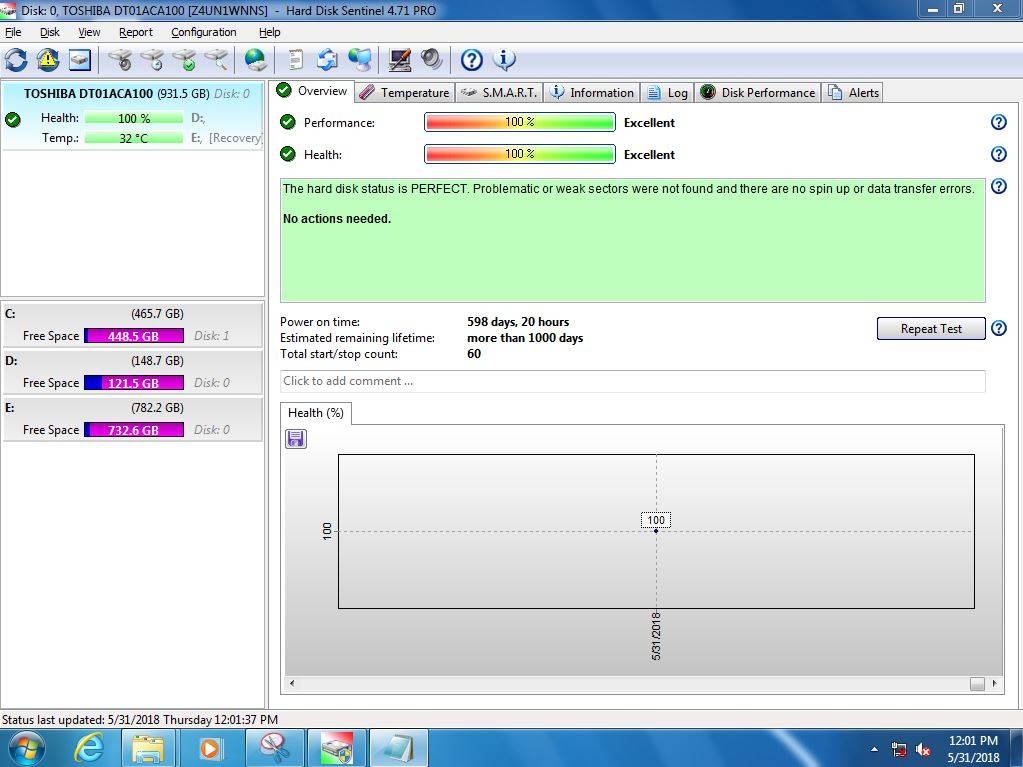Screen dimensions: 1023x767
Task: Click the hard disk with magnifier icon
Action: 216,60
